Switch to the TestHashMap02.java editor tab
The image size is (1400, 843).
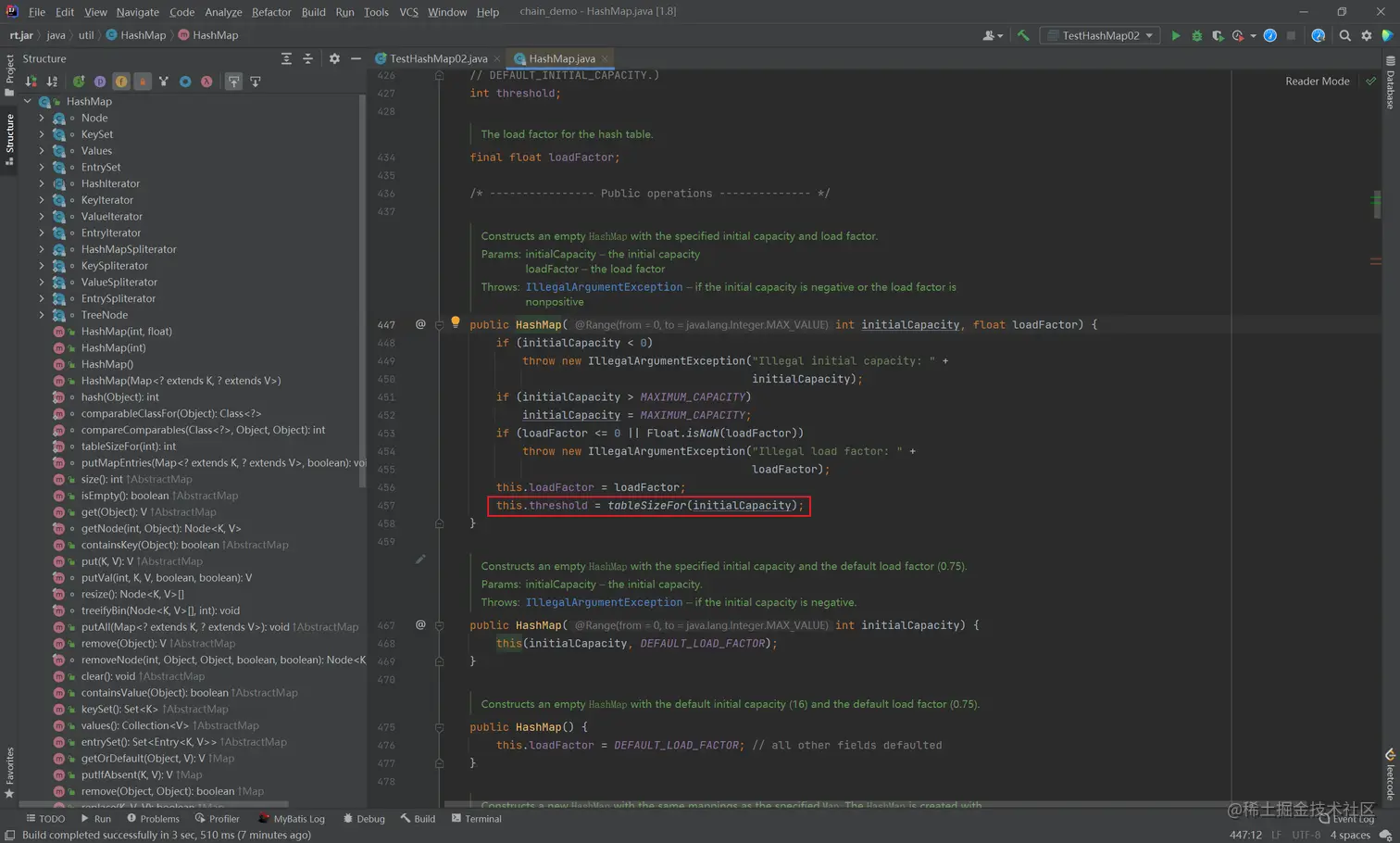437,58
